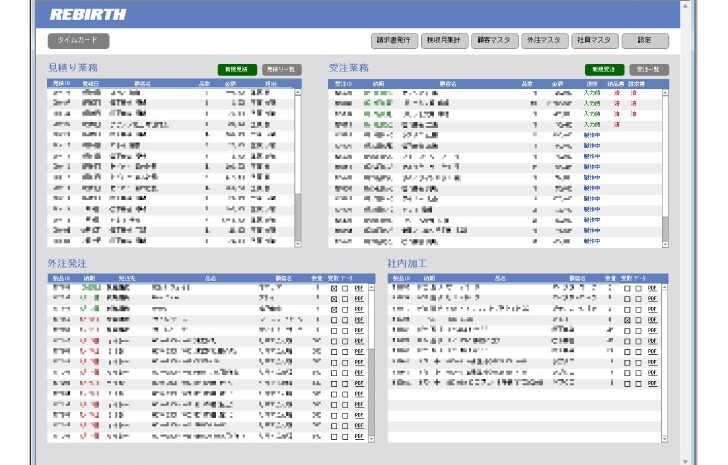Click the up arrow of 外注発注 scrollbar
Image resolution: width=728 pixels, height=465 pixels.
click(x=371, y=288)
